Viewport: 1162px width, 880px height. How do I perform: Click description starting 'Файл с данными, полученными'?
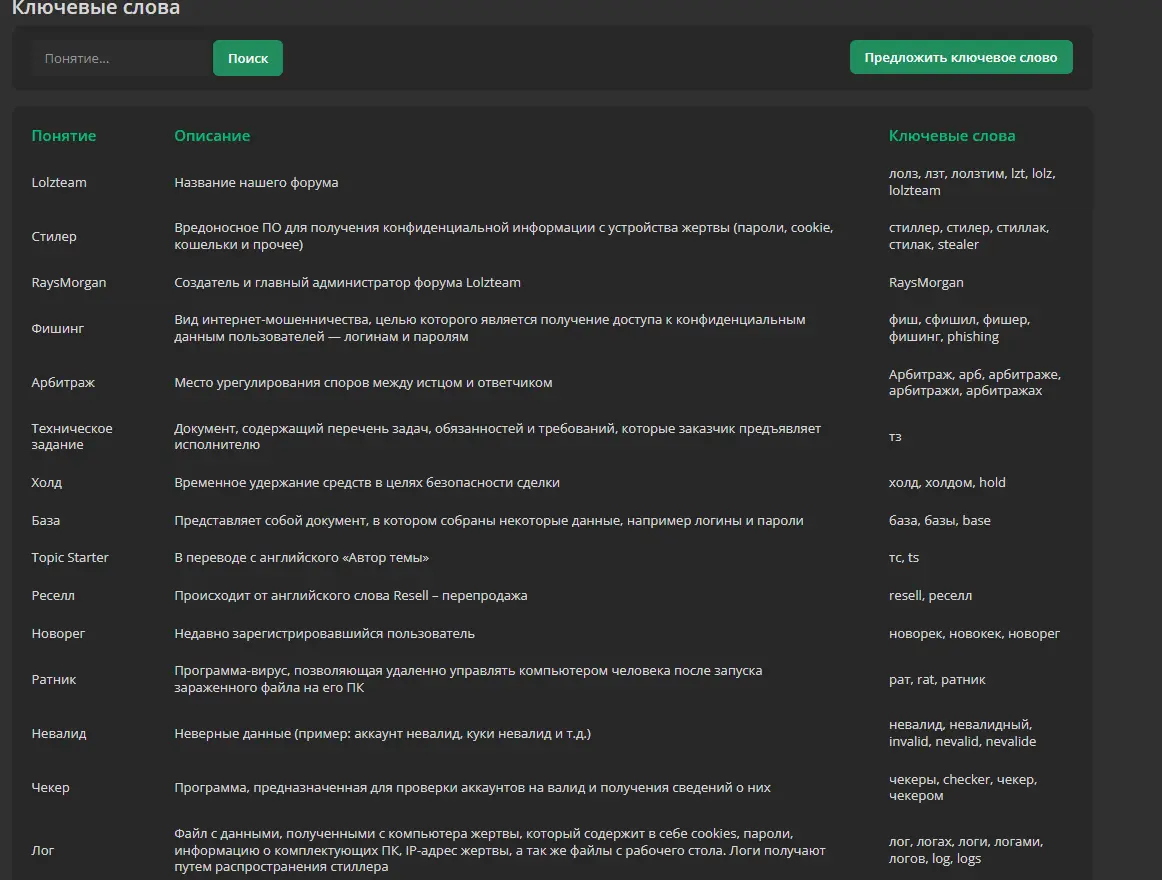click(x=499, y=850)
